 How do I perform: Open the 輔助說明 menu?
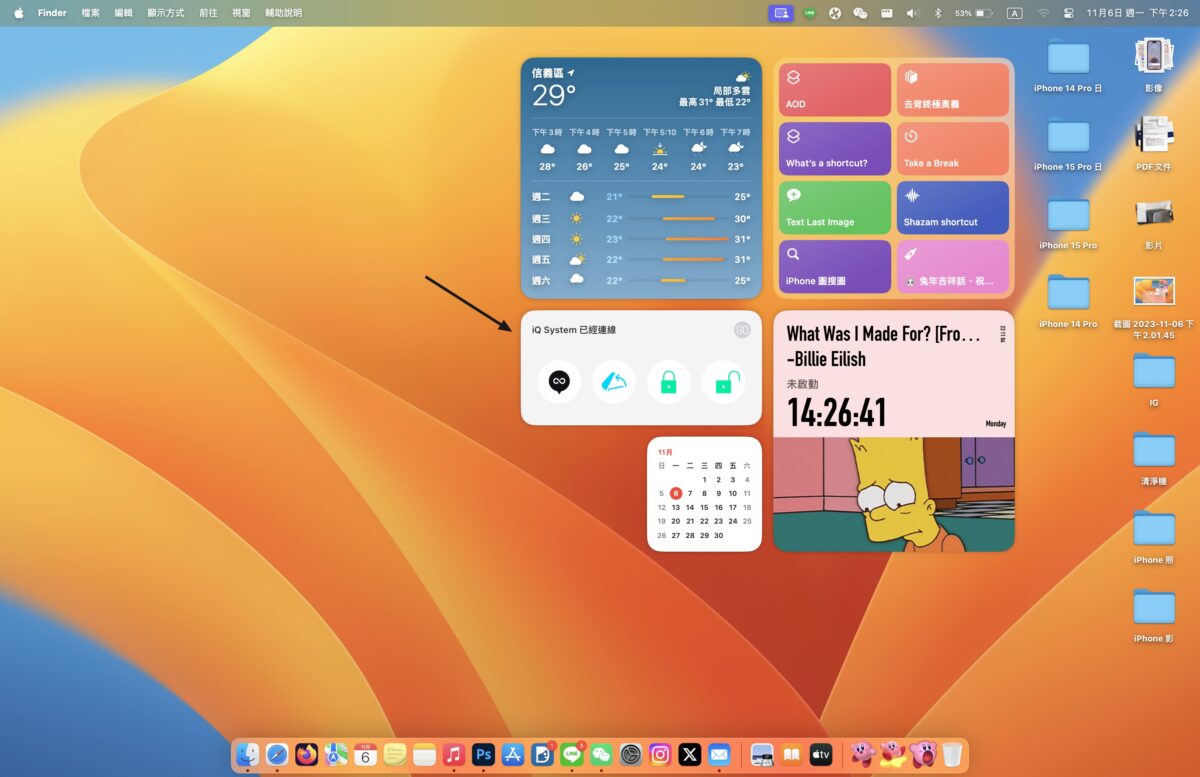click(283, 13)
